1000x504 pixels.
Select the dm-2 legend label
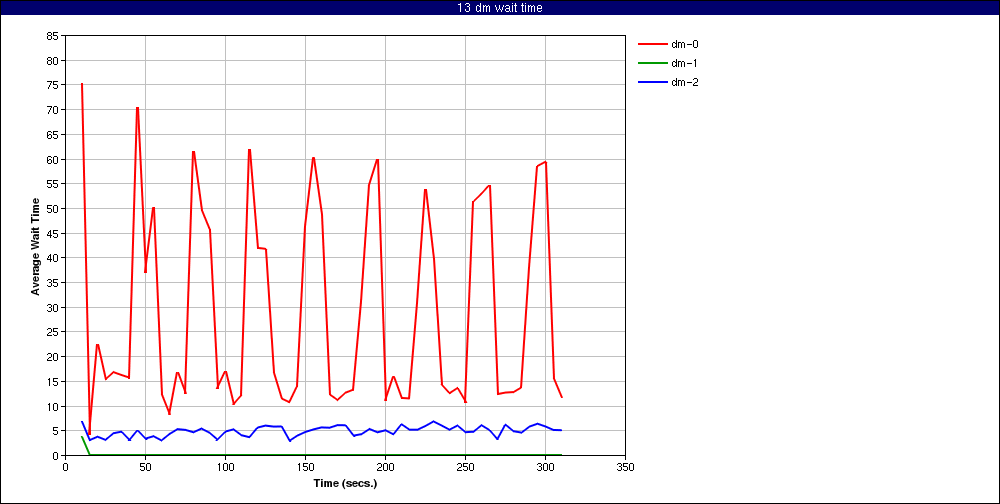(x=685, y=82)
